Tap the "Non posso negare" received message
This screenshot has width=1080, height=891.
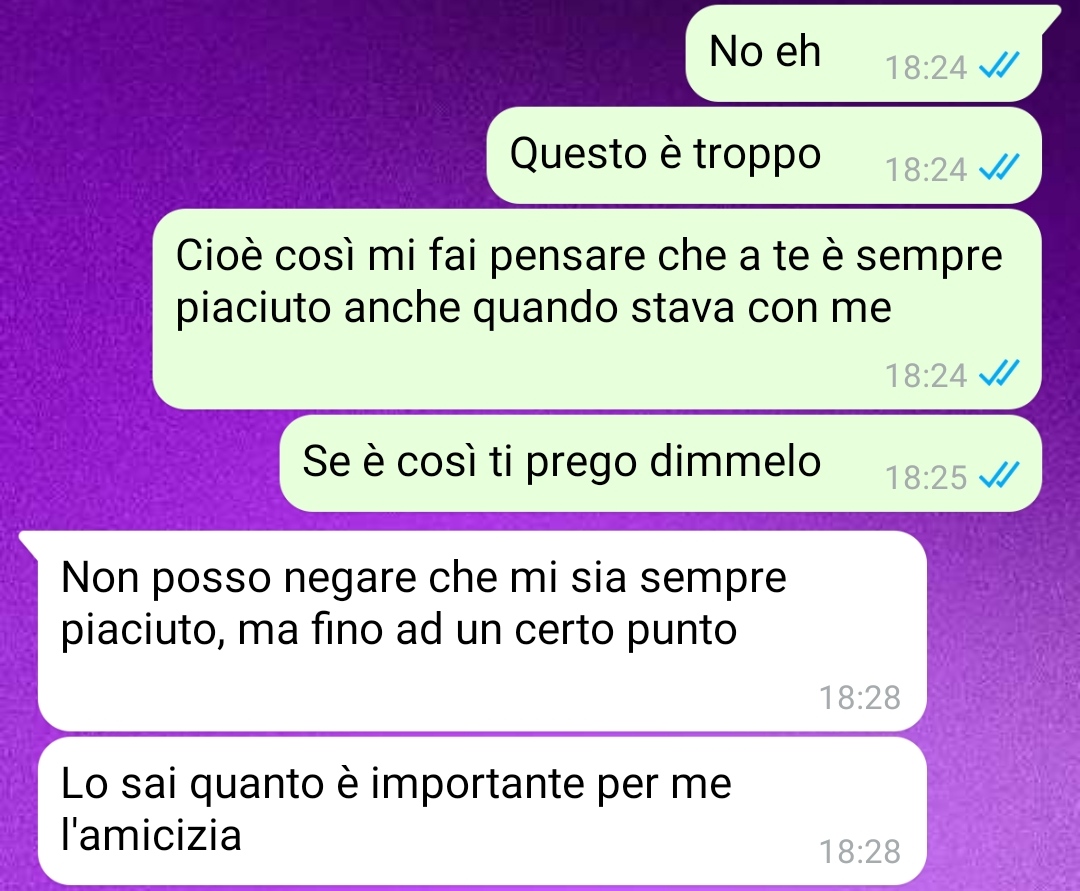[482, 631]
